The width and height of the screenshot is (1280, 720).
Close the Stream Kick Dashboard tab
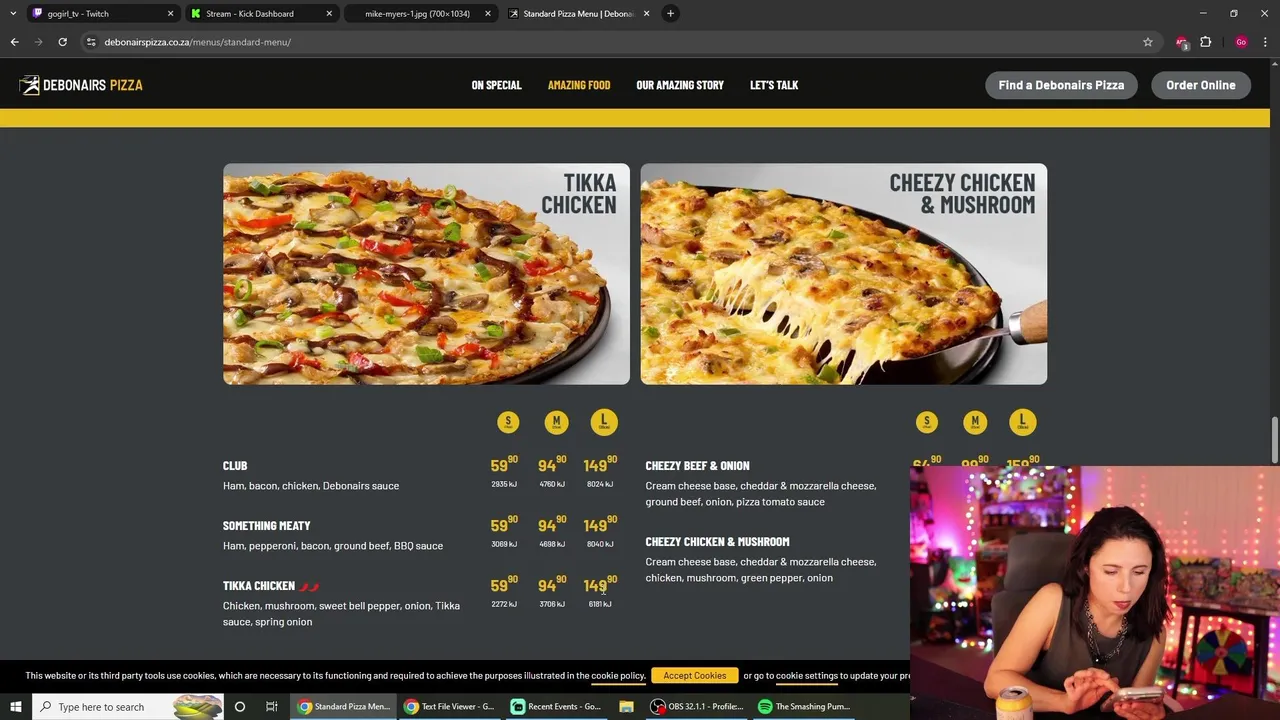(x=329, y=14)
